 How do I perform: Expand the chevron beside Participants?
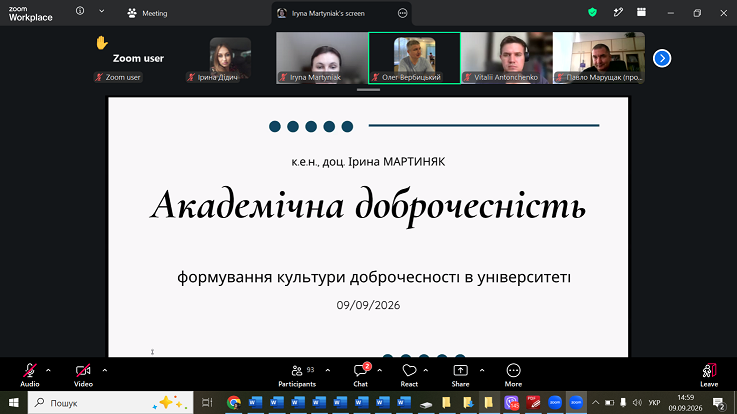(x=328, y=371)
